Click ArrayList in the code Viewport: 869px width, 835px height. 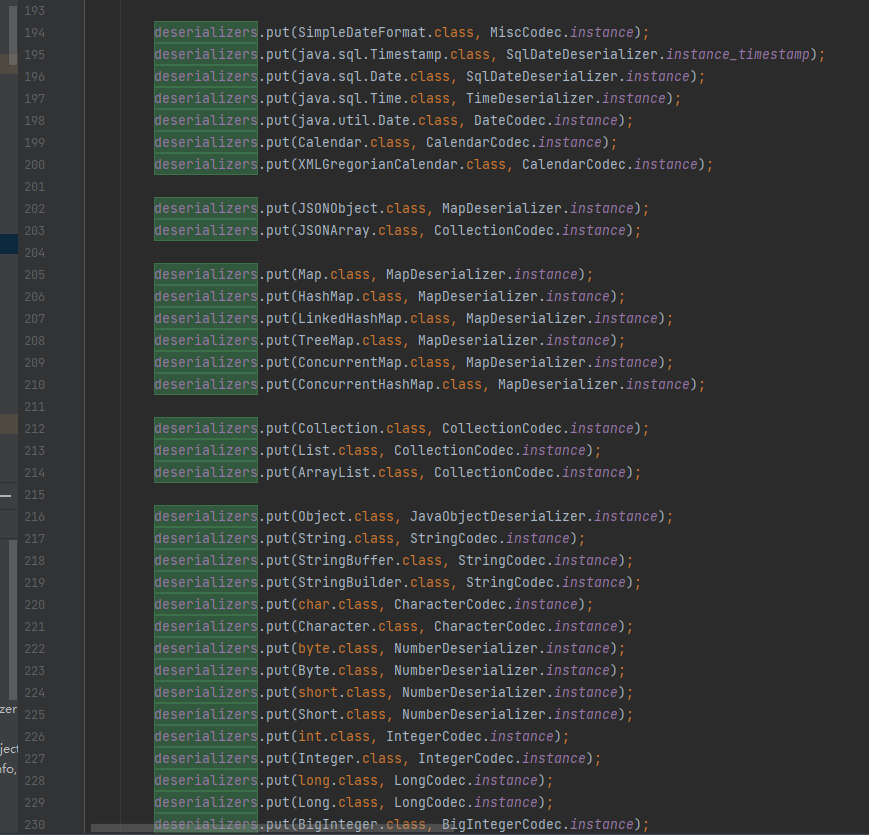[x=334, y=473]
